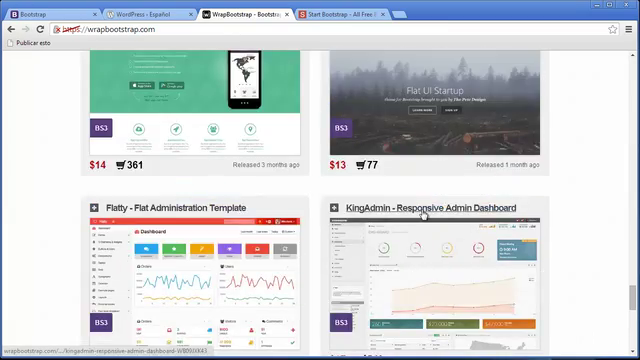Open the green mobile app template thumbnail
This screenshot has height=360, width=640.
[195, 102]
